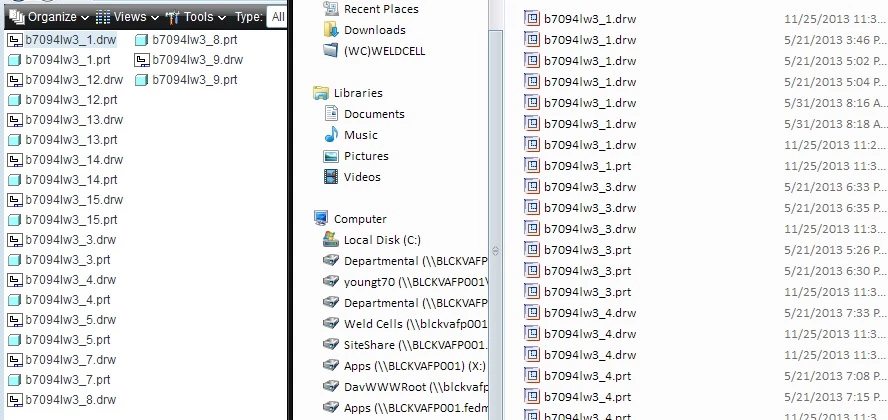Click the drawing icon of b7094lw3_13.drw
Screen dimensions: 888x420
(15, 120)
